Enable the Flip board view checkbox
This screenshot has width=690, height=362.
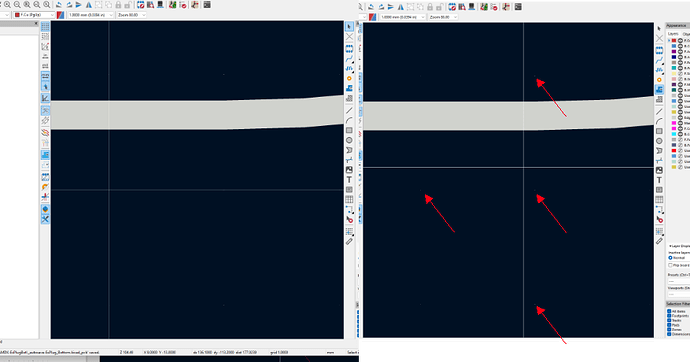coord(670,265)
